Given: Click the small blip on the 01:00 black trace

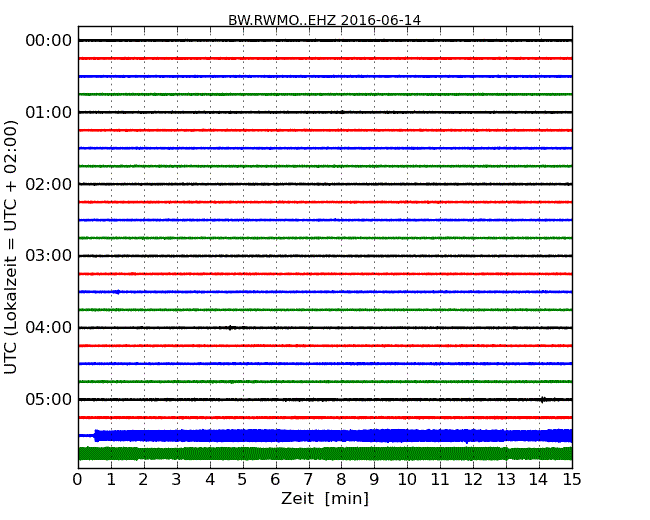Looking at the screenshot, I should tap(342, 112).
